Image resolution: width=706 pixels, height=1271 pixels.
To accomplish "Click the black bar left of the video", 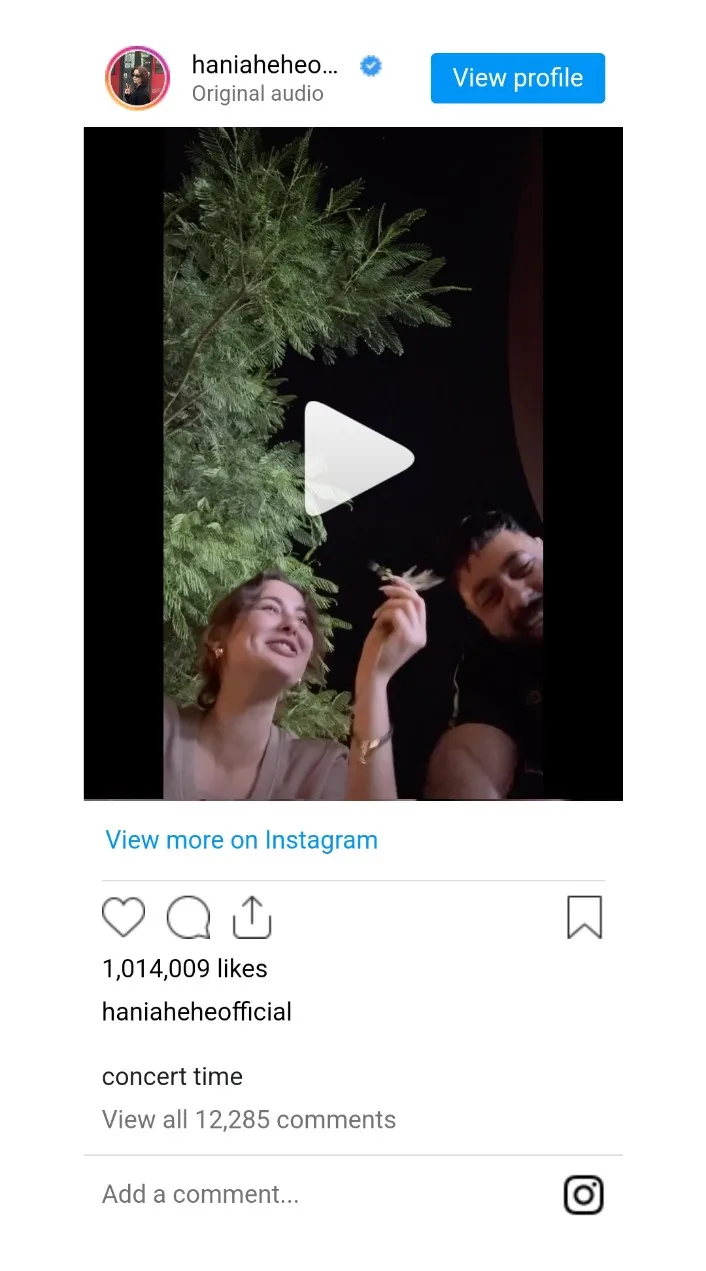I will pos(123,460).
